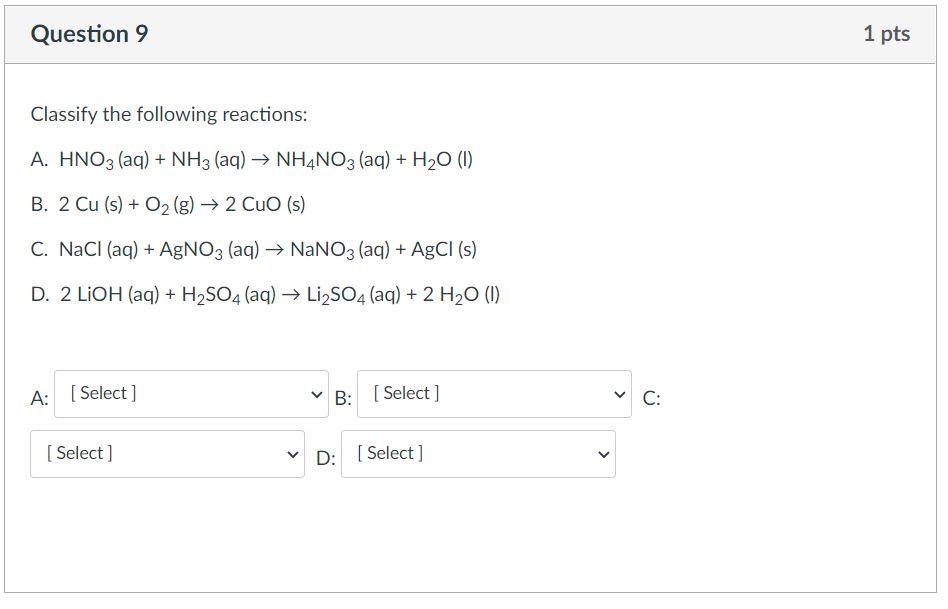The image size is (948, 609).
Task: Click the 'C:' label after dropdown B
Action: click(x=651, y=398)
